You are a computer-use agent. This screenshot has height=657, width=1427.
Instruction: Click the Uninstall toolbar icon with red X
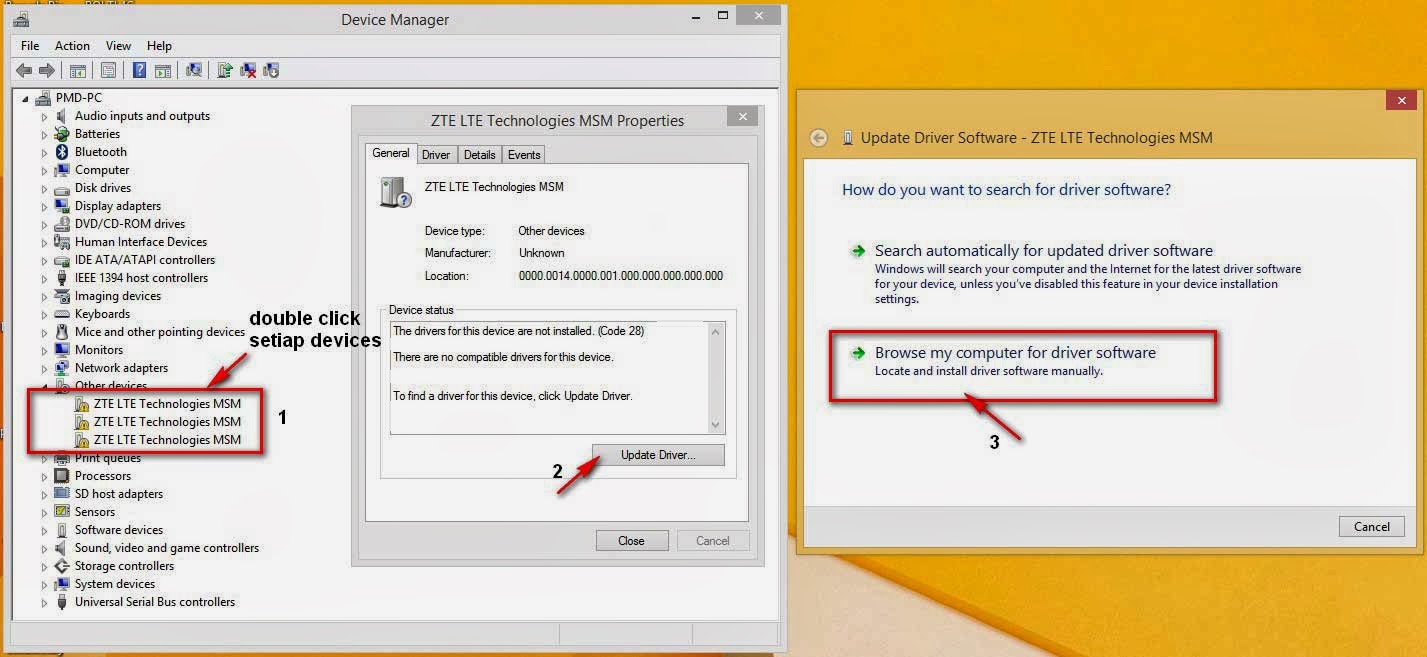248,70
